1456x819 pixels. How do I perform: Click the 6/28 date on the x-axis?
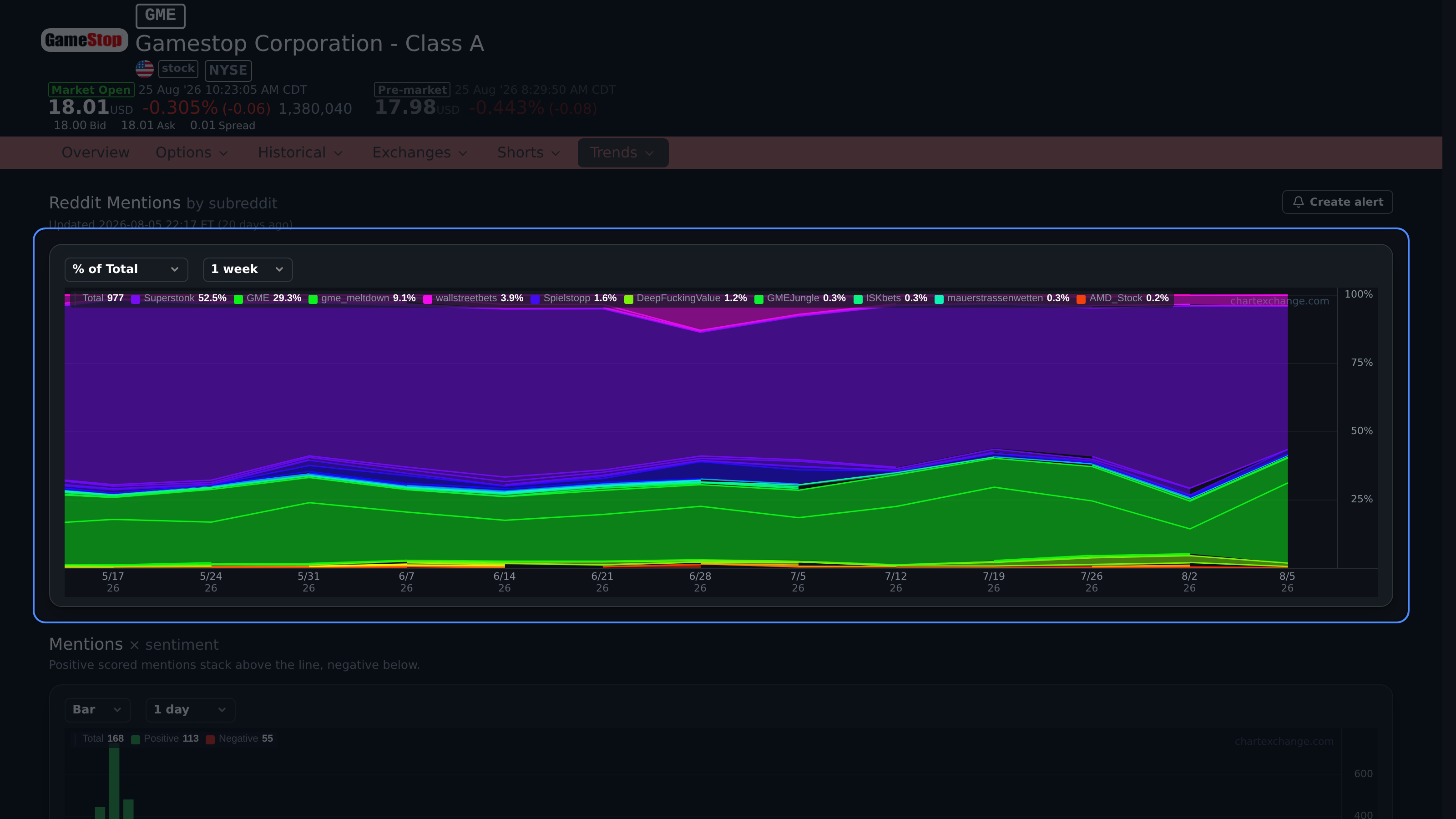pyautogui.click(x=700, y=581)
